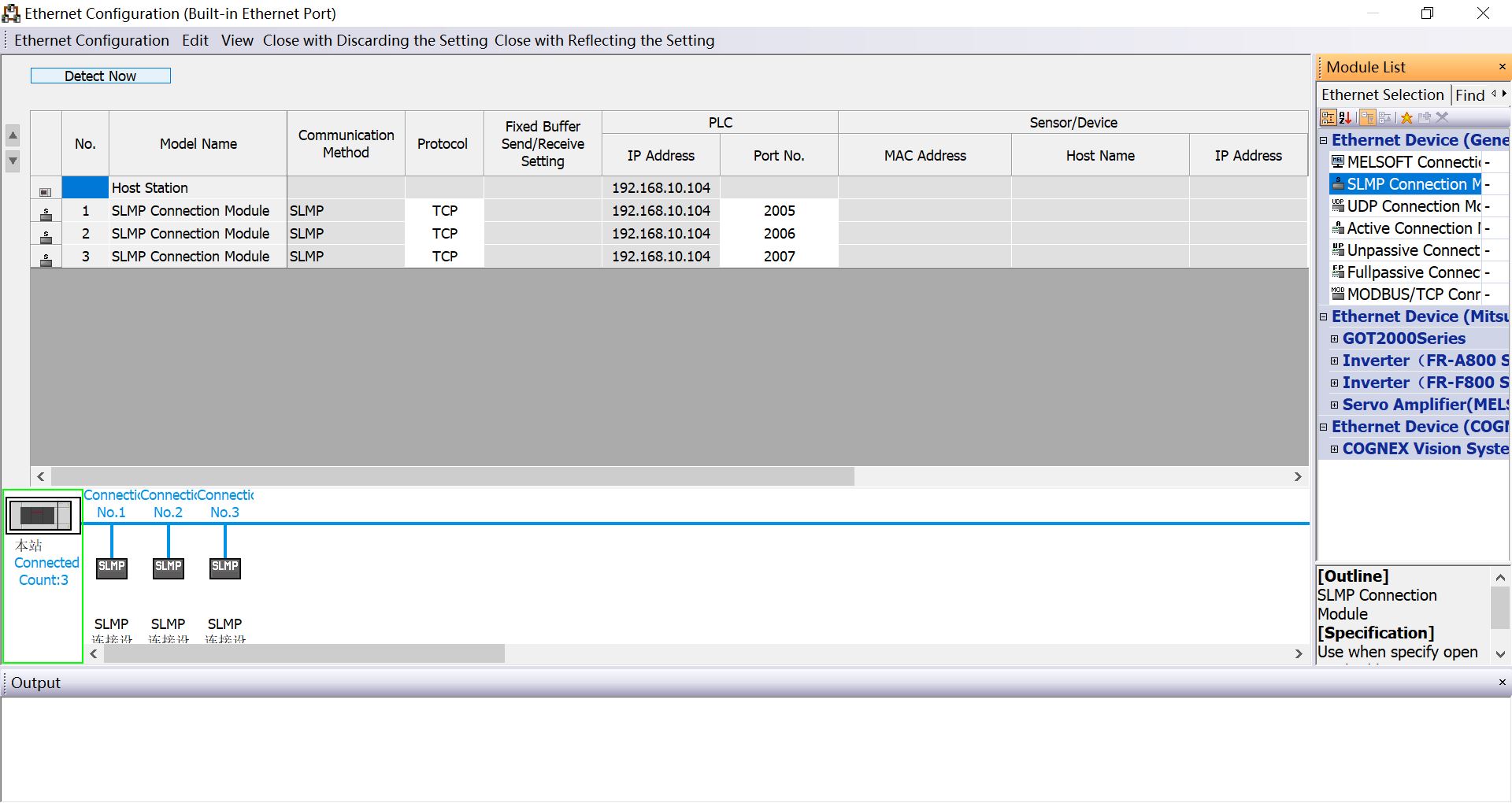Click Close with Reflecting the Setting
The image size is (1512, 803).
(605, 40)
